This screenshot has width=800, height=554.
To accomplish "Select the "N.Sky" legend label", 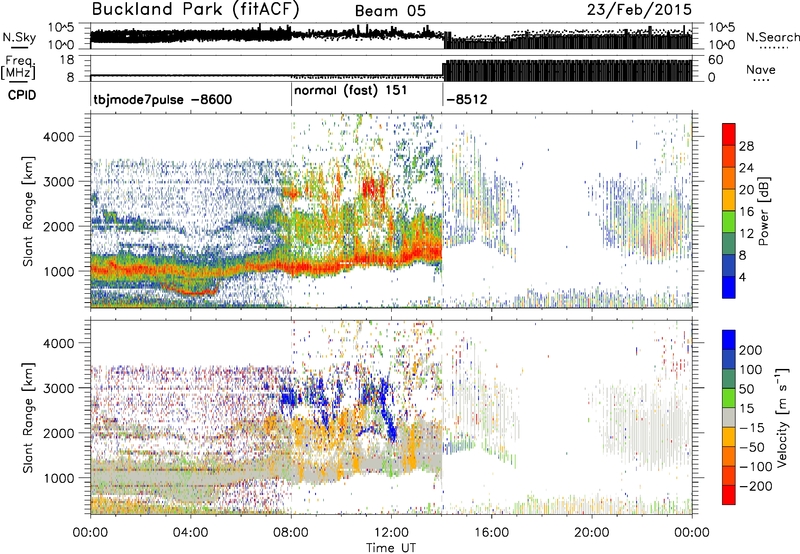I will (x=19, y=38).
